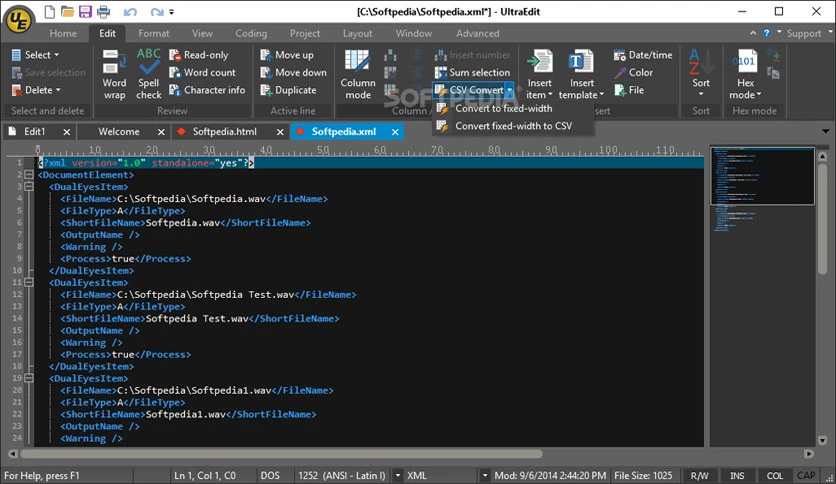This screenshot has width=836, height=484.
Task: Move the active line up
Action: click(x=286, y=55)
